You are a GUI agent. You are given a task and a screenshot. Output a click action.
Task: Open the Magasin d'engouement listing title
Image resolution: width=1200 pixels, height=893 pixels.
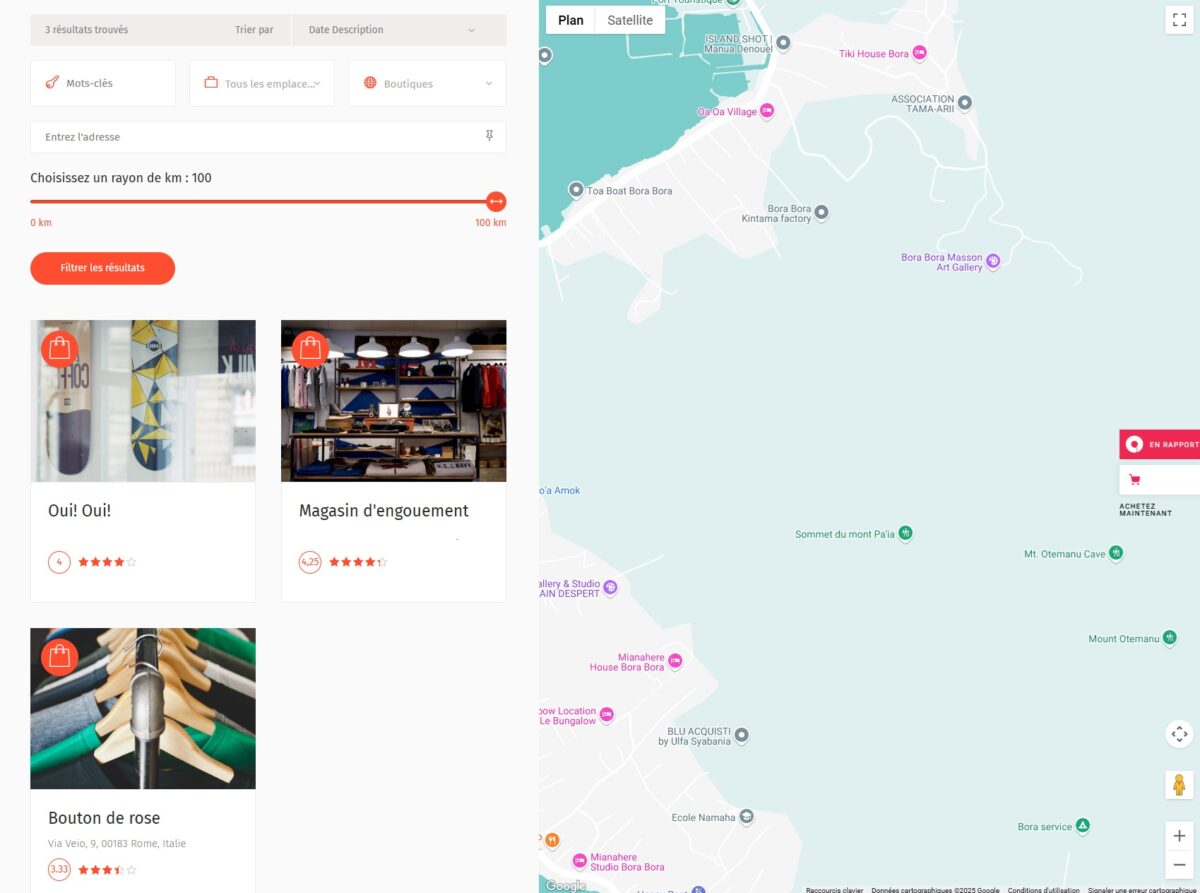pos(383,510)
